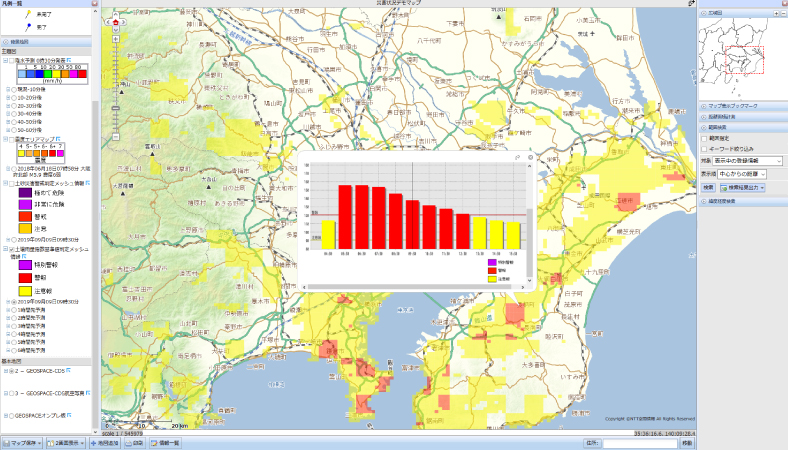The height and width of the screenshot is (450, 788).
Task: Pan the map left with arrow control
Action: point(108,22)
